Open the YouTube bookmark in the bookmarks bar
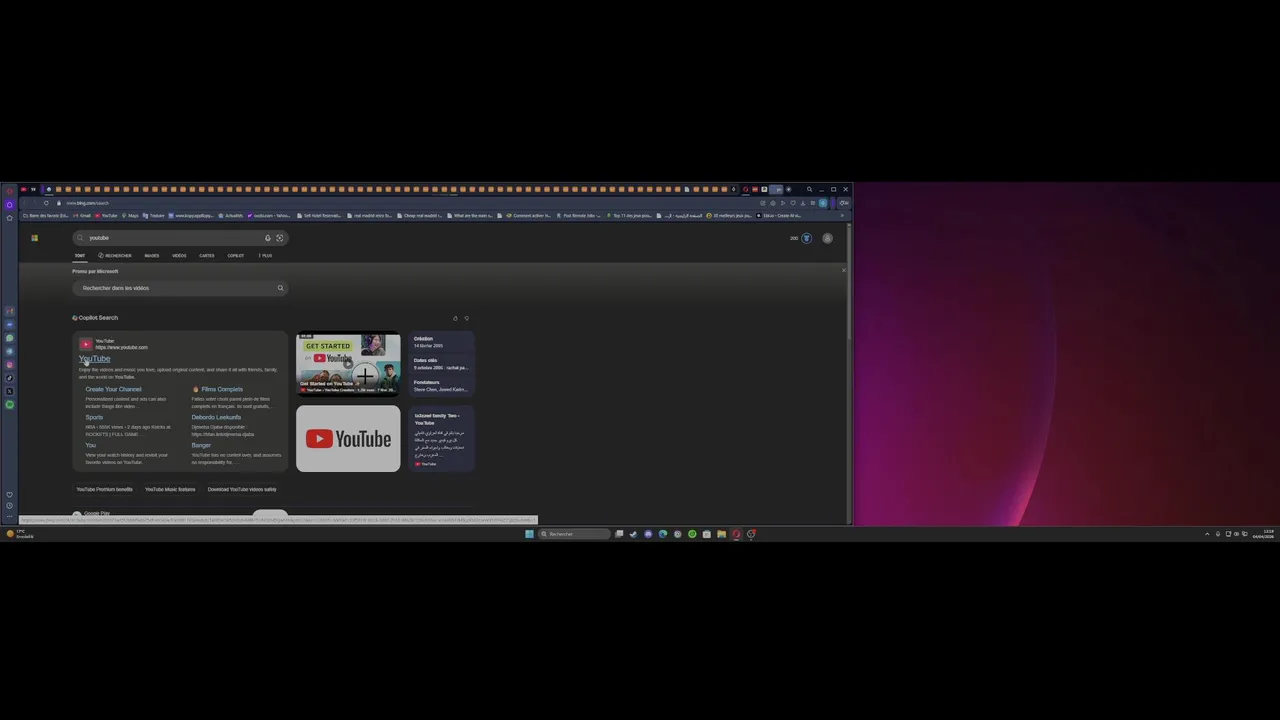 106,216
